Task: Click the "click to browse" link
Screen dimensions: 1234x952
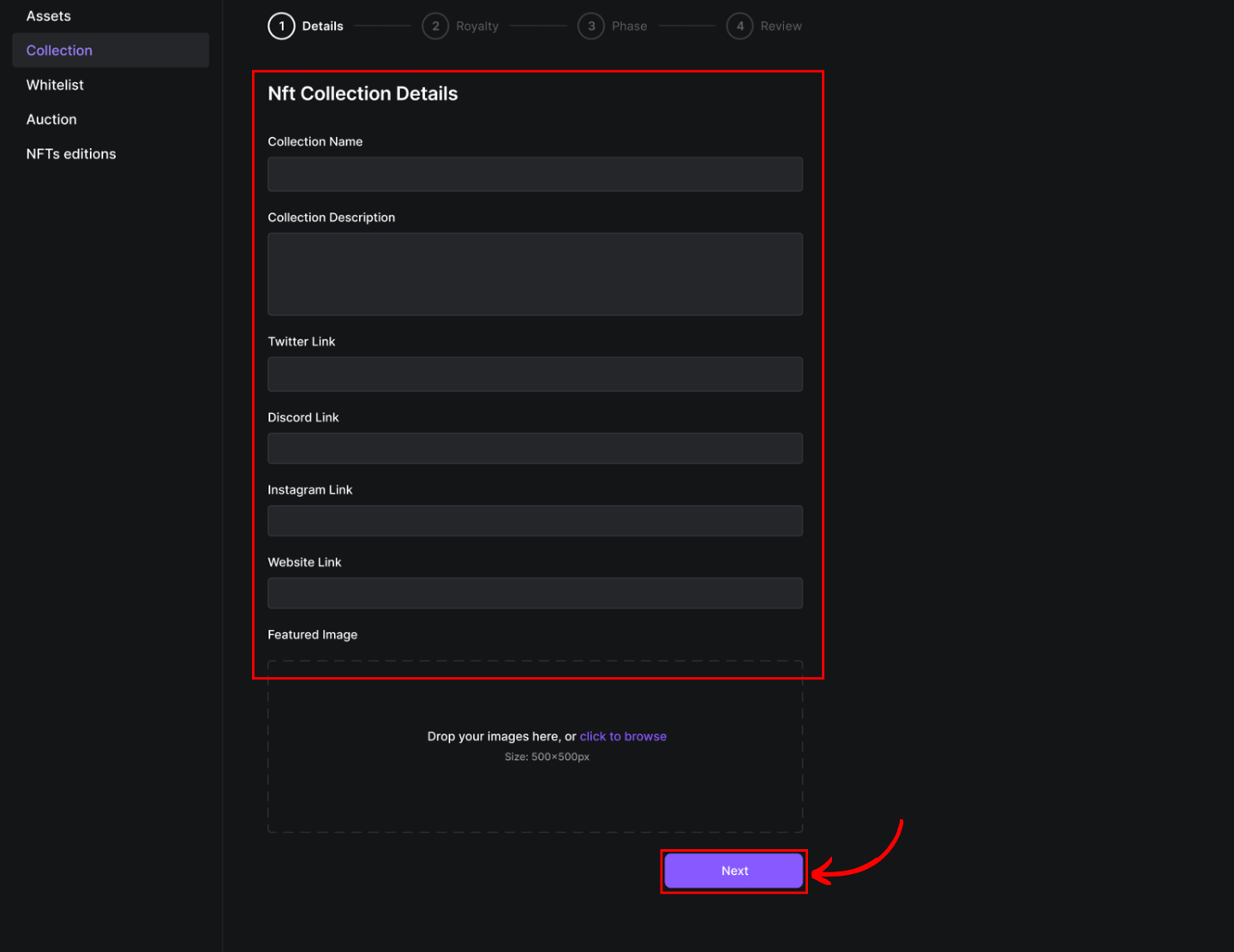Action: pos(623,737)
